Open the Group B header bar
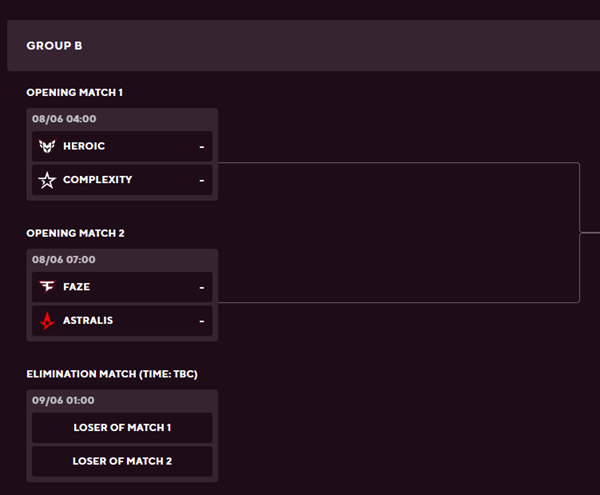The width and height of the screenshot is (600, 495). pos(303,46)
